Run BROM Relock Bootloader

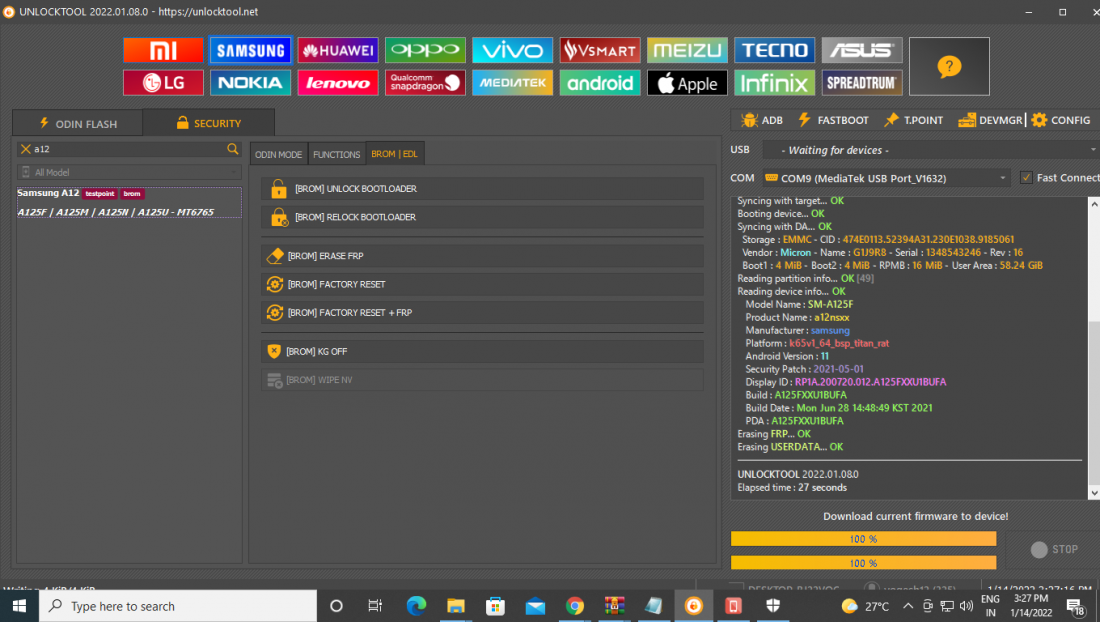coord(483,217)
